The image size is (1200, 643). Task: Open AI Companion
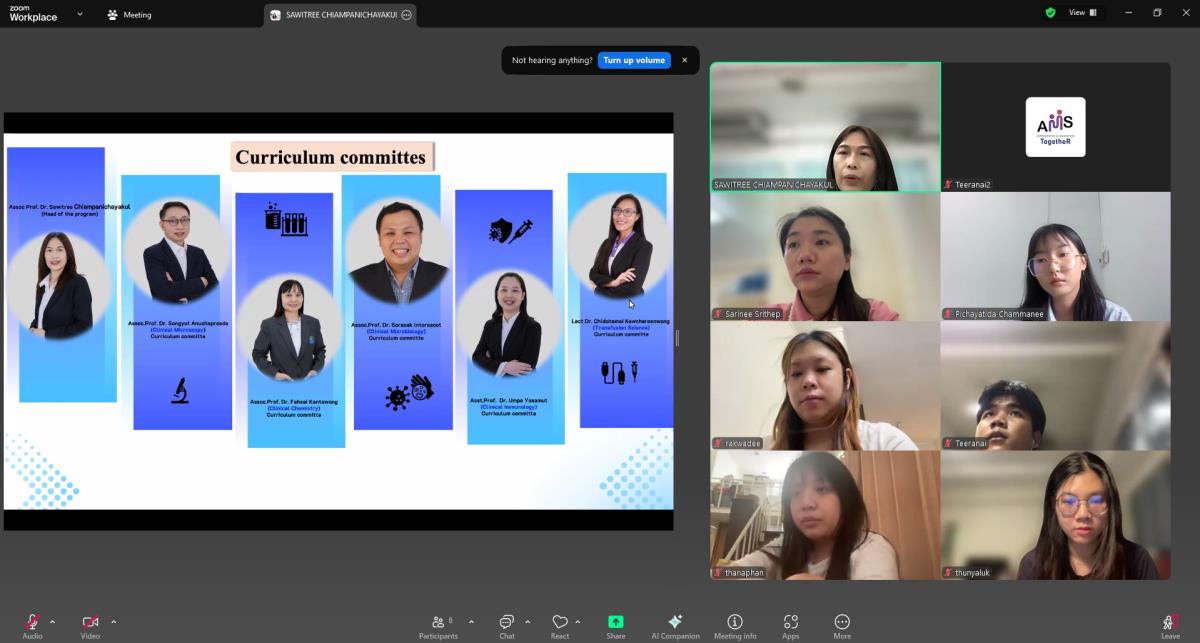[x=675, y=626]
